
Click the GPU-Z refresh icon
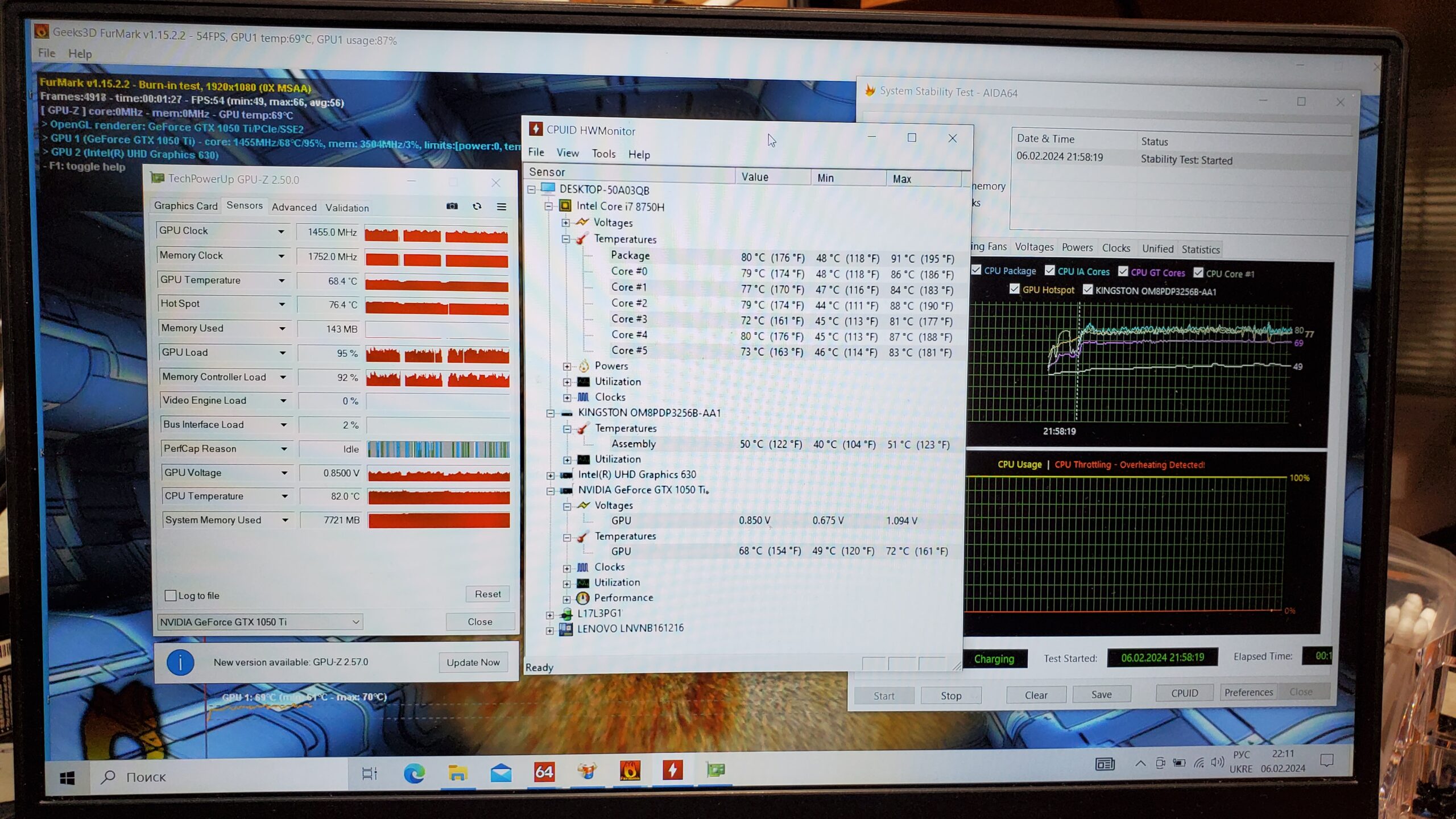click(477, 206)
